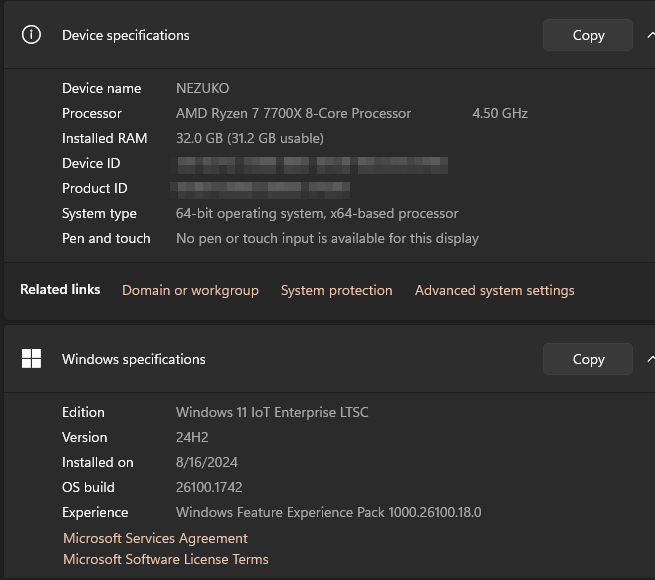The image size is (655, 580).
Task: Copy the Windows specifications
Action: point(588,359)
